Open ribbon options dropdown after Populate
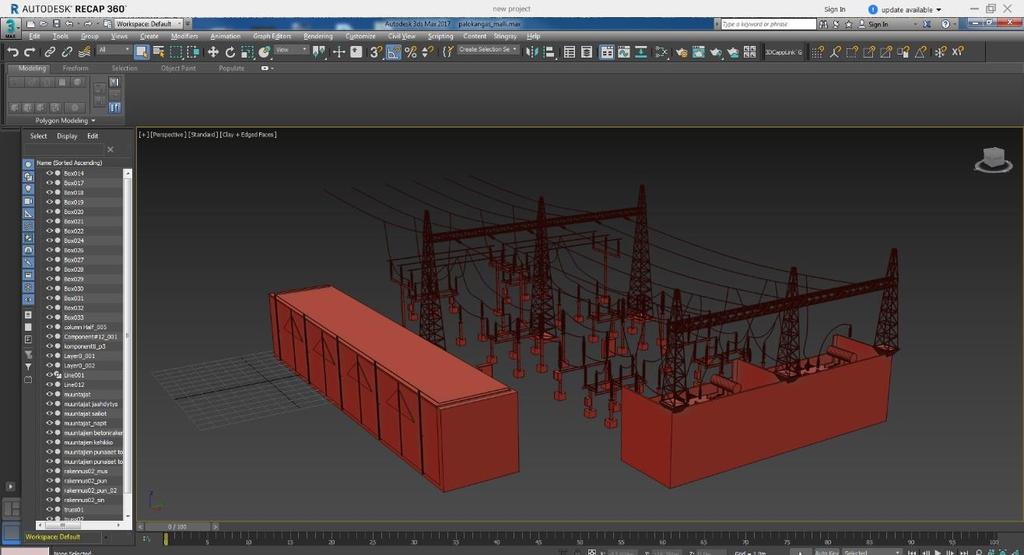Viewport: 1024px width, 555px height. tap(267, 68)
